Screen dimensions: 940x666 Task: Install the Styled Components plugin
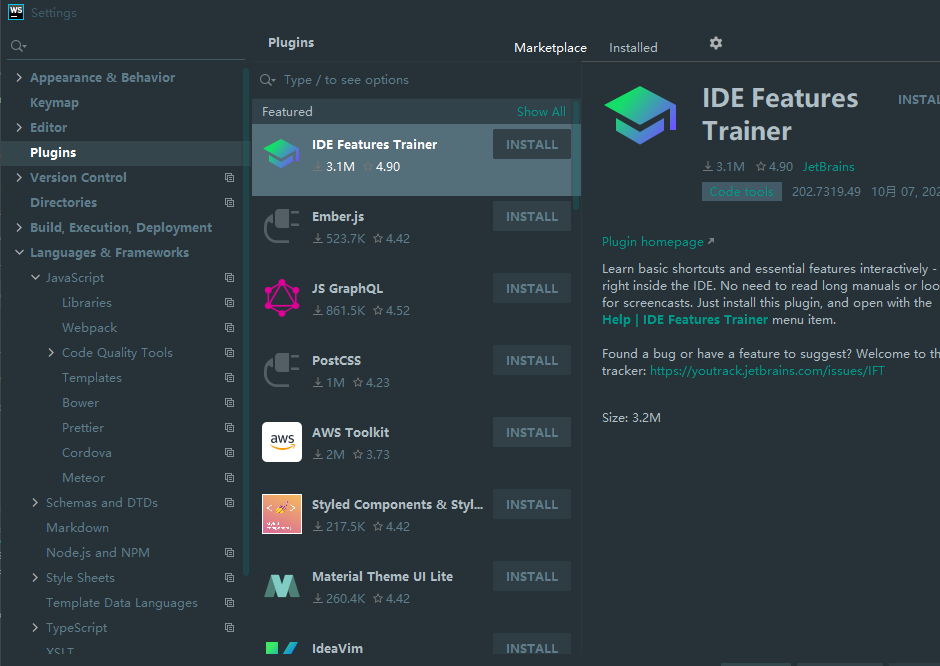[x=532, y=504]
